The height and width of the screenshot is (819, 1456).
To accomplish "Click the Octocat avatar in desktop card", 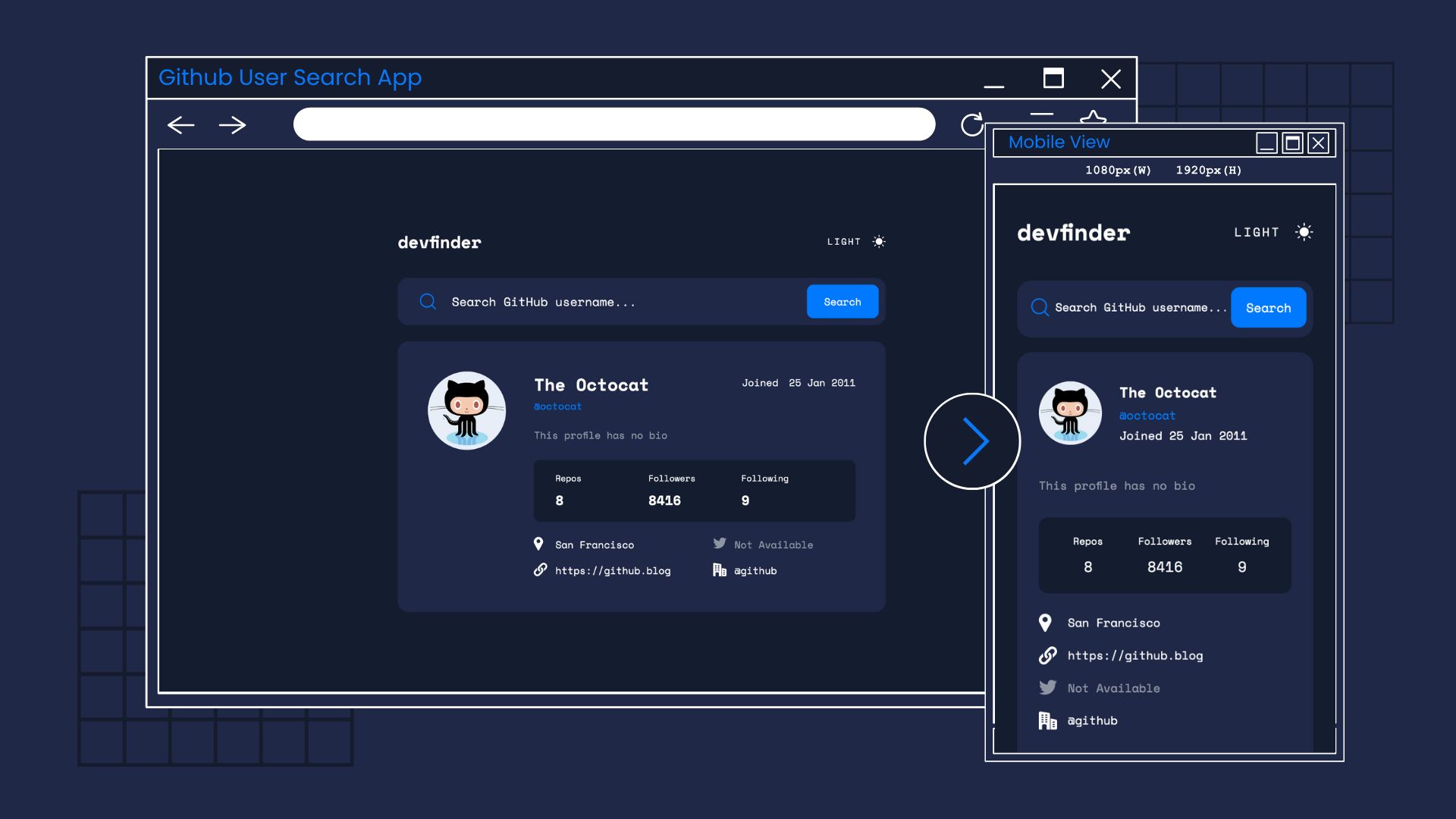I will pyautogui.click(x=466, y=410).
